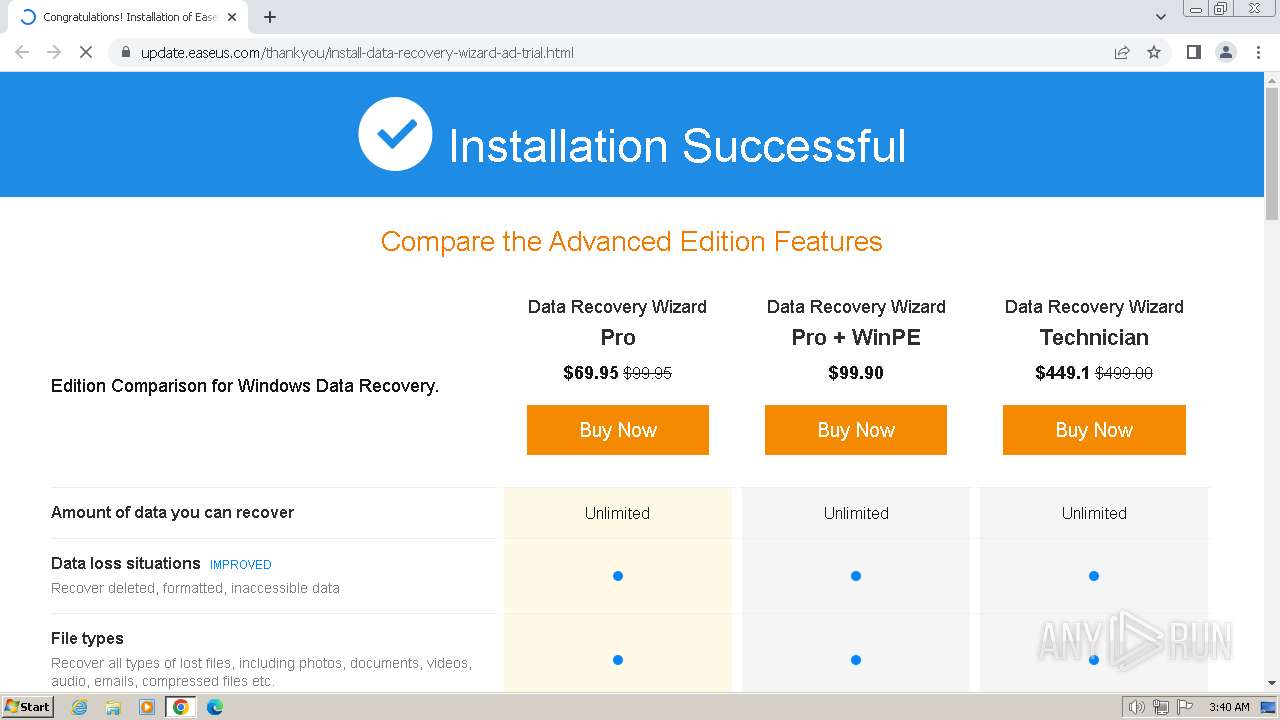Launch Internet Explorer from the taskbar
Screen dimensions: 1280x720
click(x=80, y=707)
